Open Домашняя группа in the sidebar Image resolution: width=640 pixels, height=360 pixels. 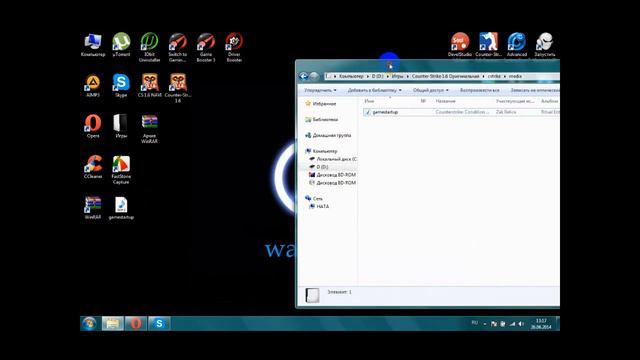(328, 135)
